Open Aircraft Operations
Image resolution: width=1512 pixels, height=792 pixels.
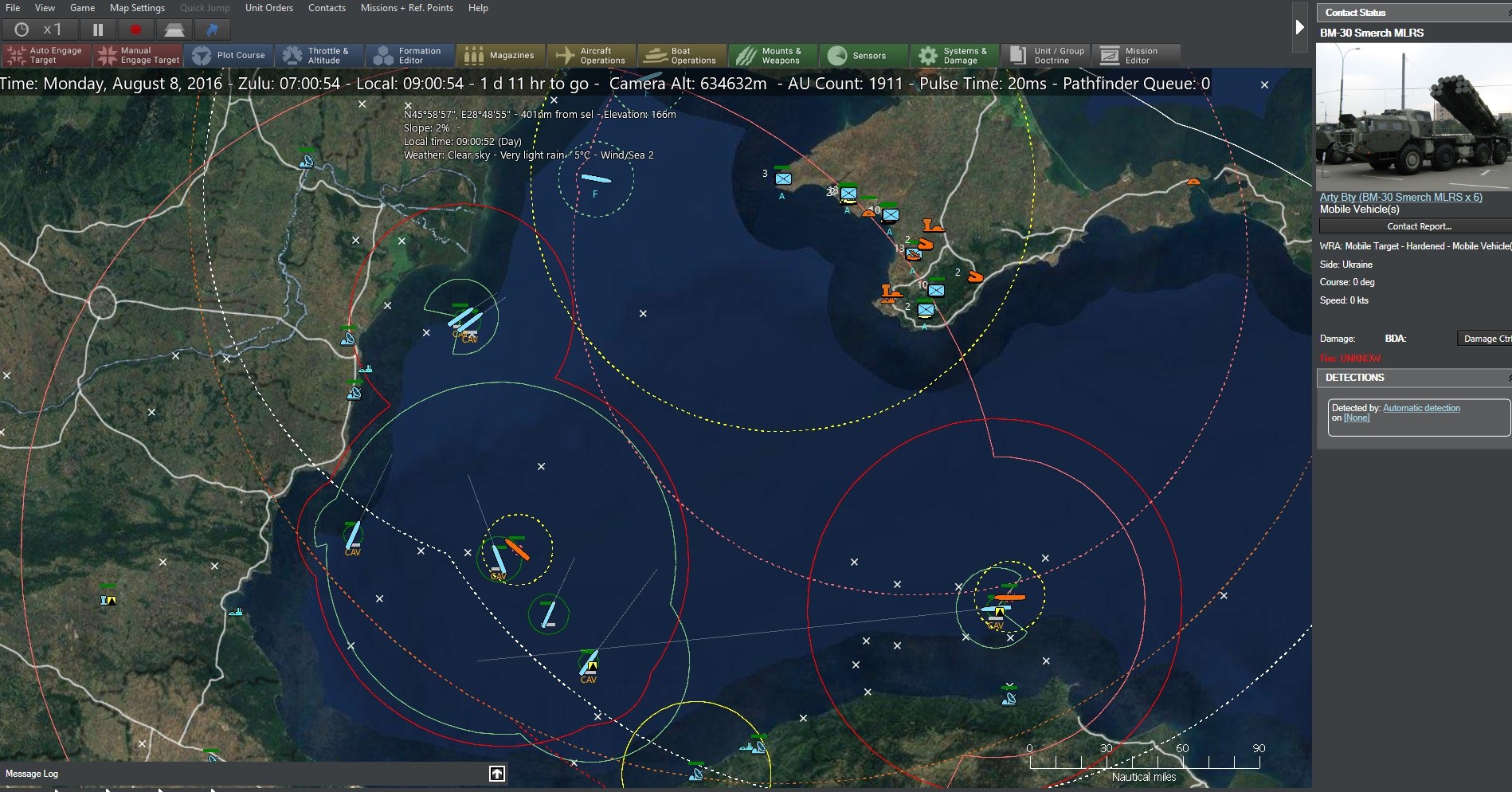point(591,55)
